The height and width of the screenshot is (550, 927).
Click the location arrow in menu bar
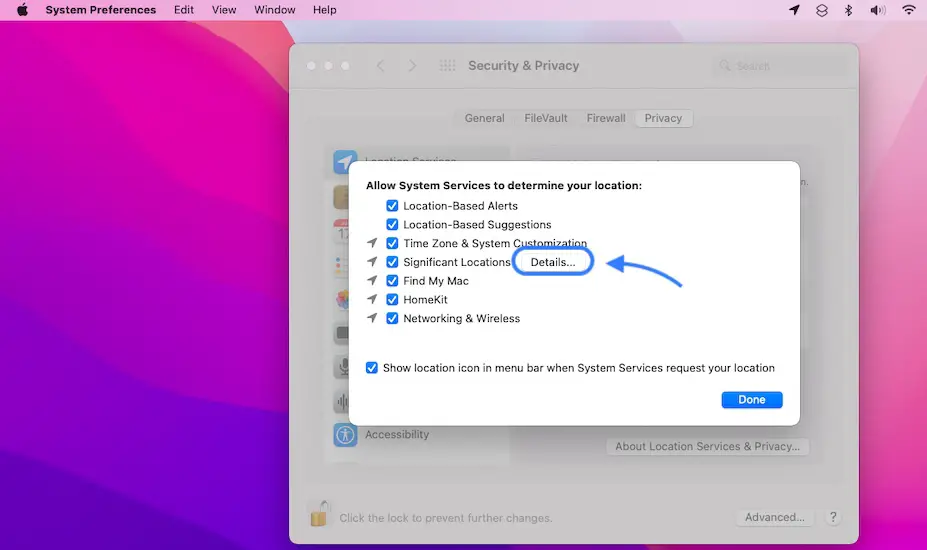[795, 10]
